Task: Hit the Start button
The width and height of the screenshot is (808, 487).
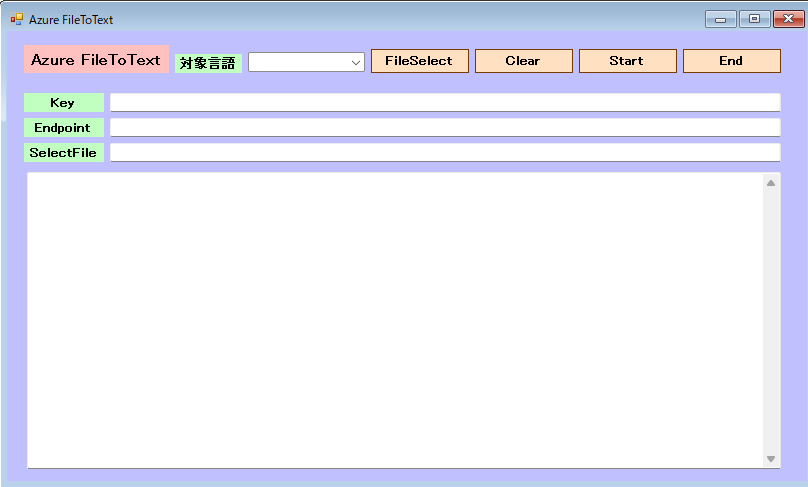Action: pos(627,61)
